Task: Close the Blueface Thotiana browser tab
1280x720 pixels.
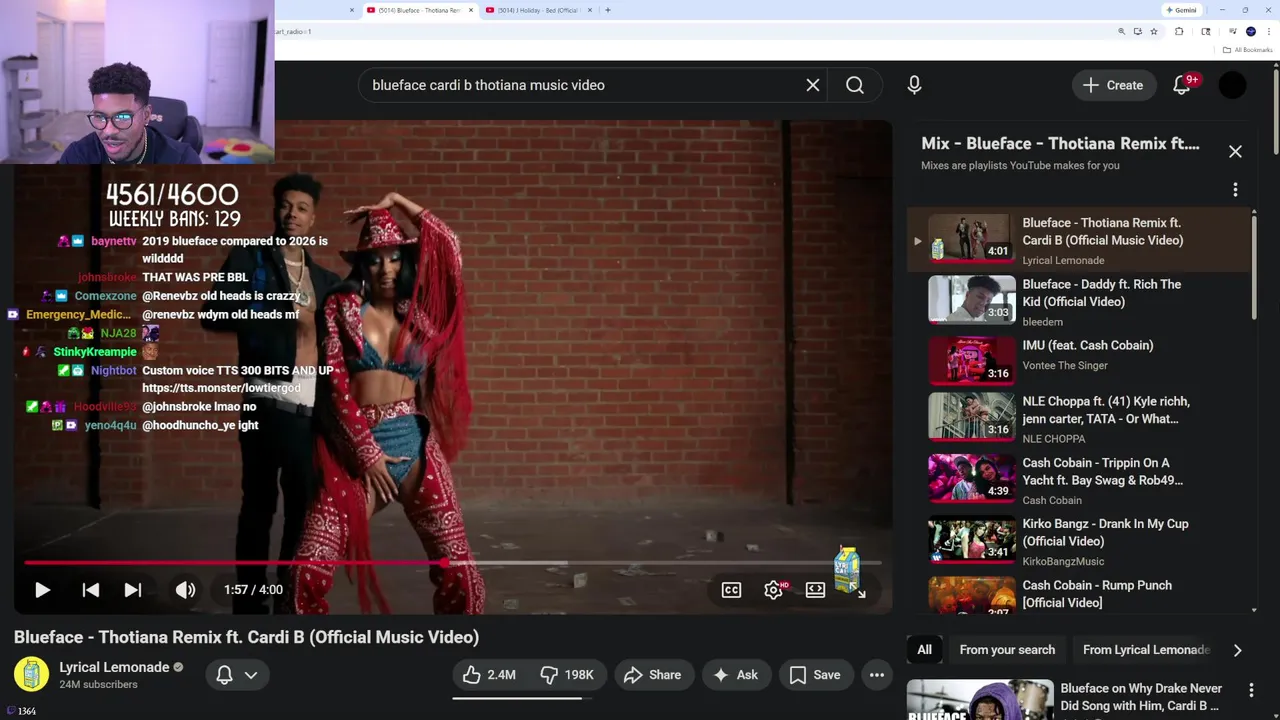Action: coord(471,10)
